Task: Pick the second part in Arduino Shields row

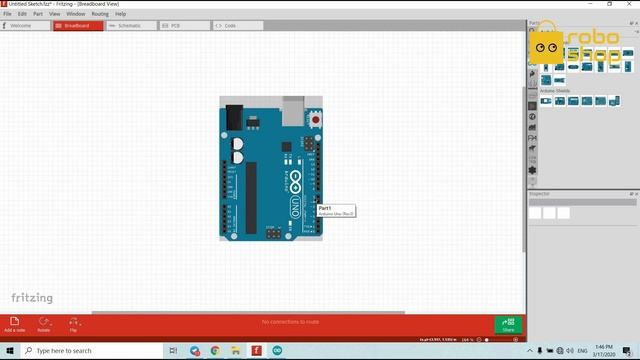Action: click(560, 101)
